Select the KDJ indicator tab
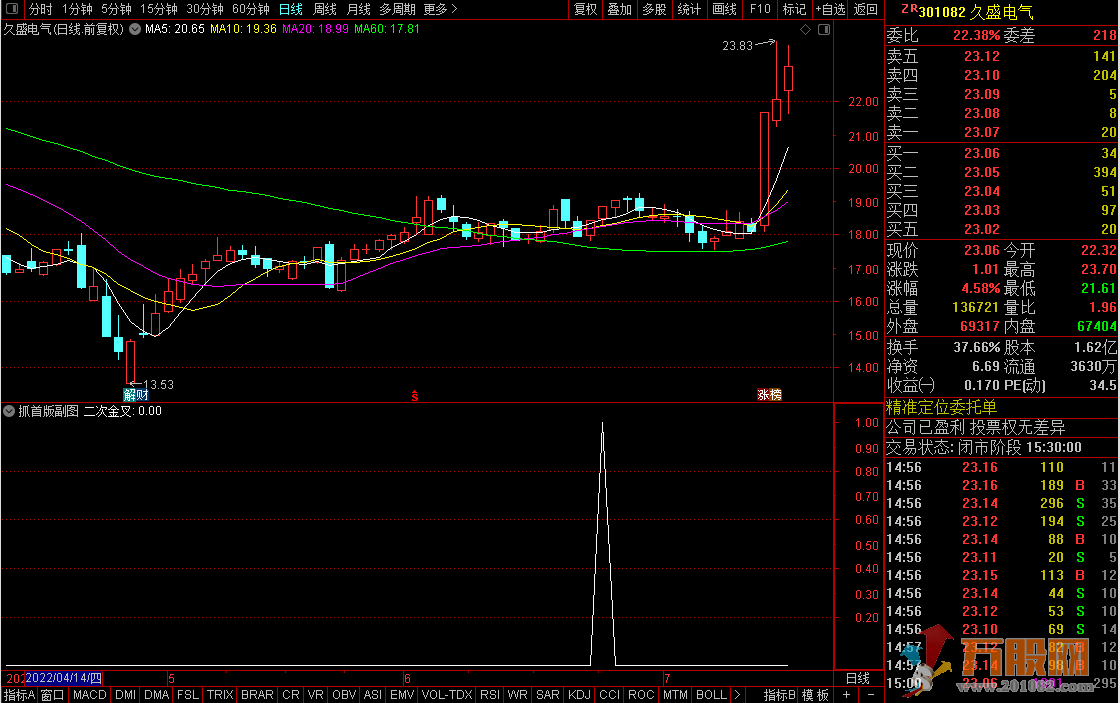This screenshot has width=1120, height=703. click(579, 695)
